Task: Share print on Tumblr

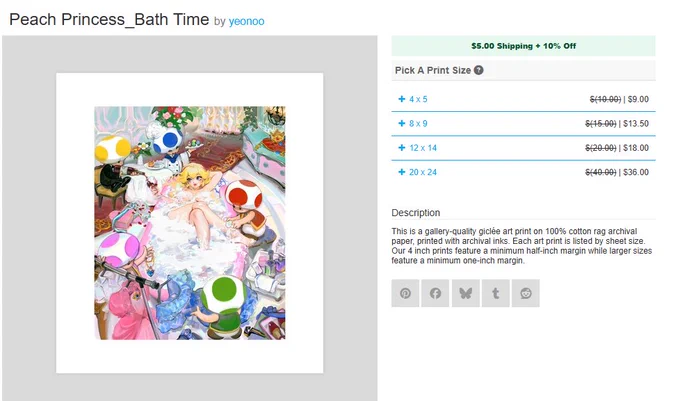Action: tap(495, 293)
